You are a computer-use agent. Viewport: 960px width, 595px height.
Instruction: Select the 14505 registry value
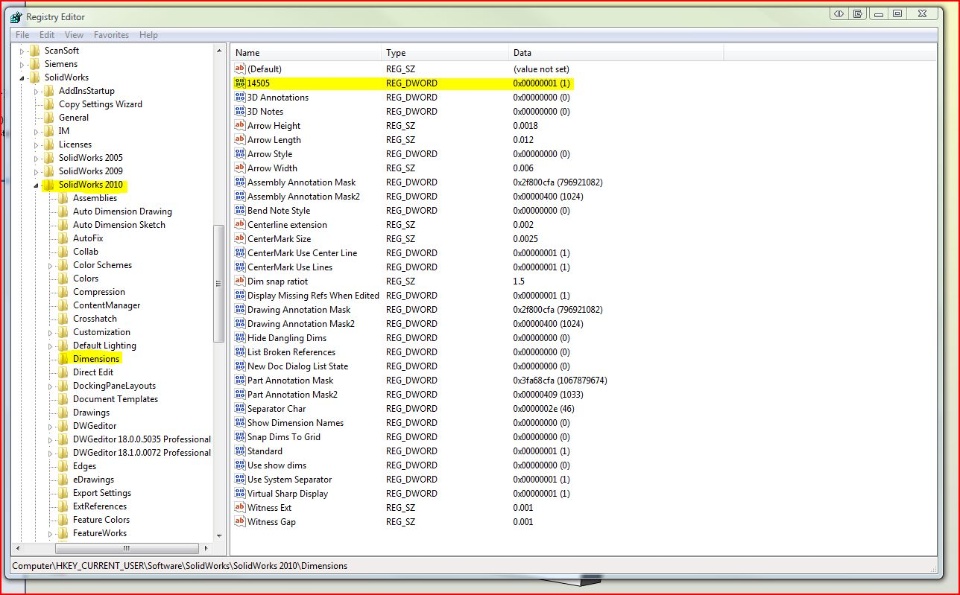(x=258, y=83)
